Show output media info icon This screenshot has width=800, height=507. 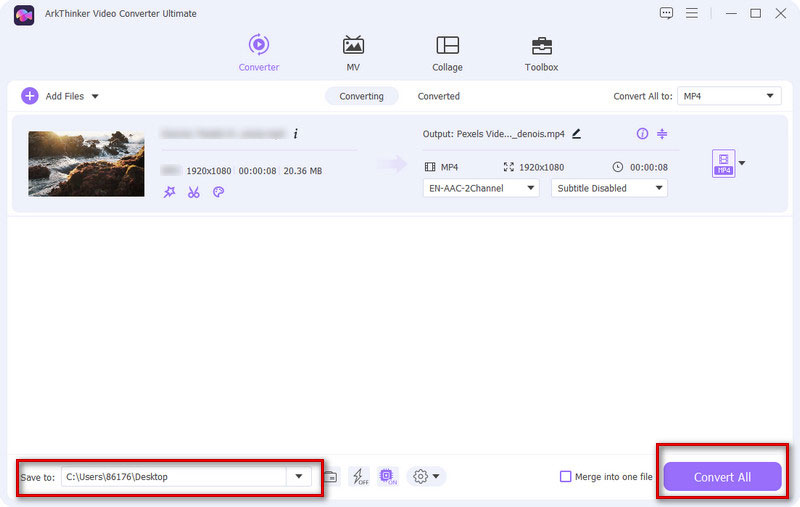click(x=642, y=134)
